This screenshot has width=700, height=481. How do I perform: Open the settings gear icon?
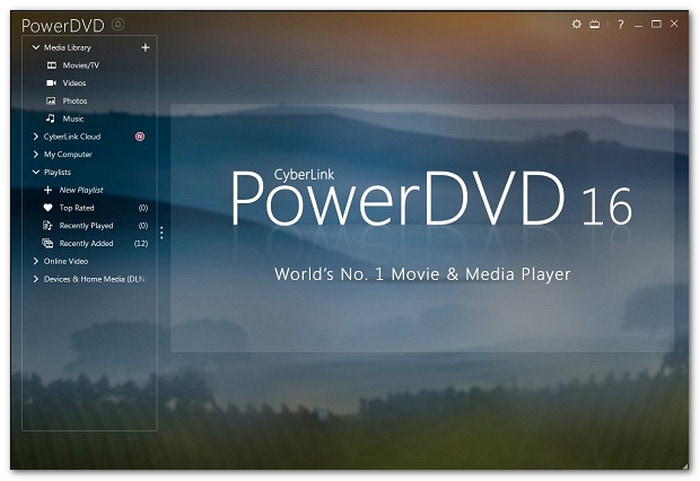pyautogui.click(x=576, y=24)
